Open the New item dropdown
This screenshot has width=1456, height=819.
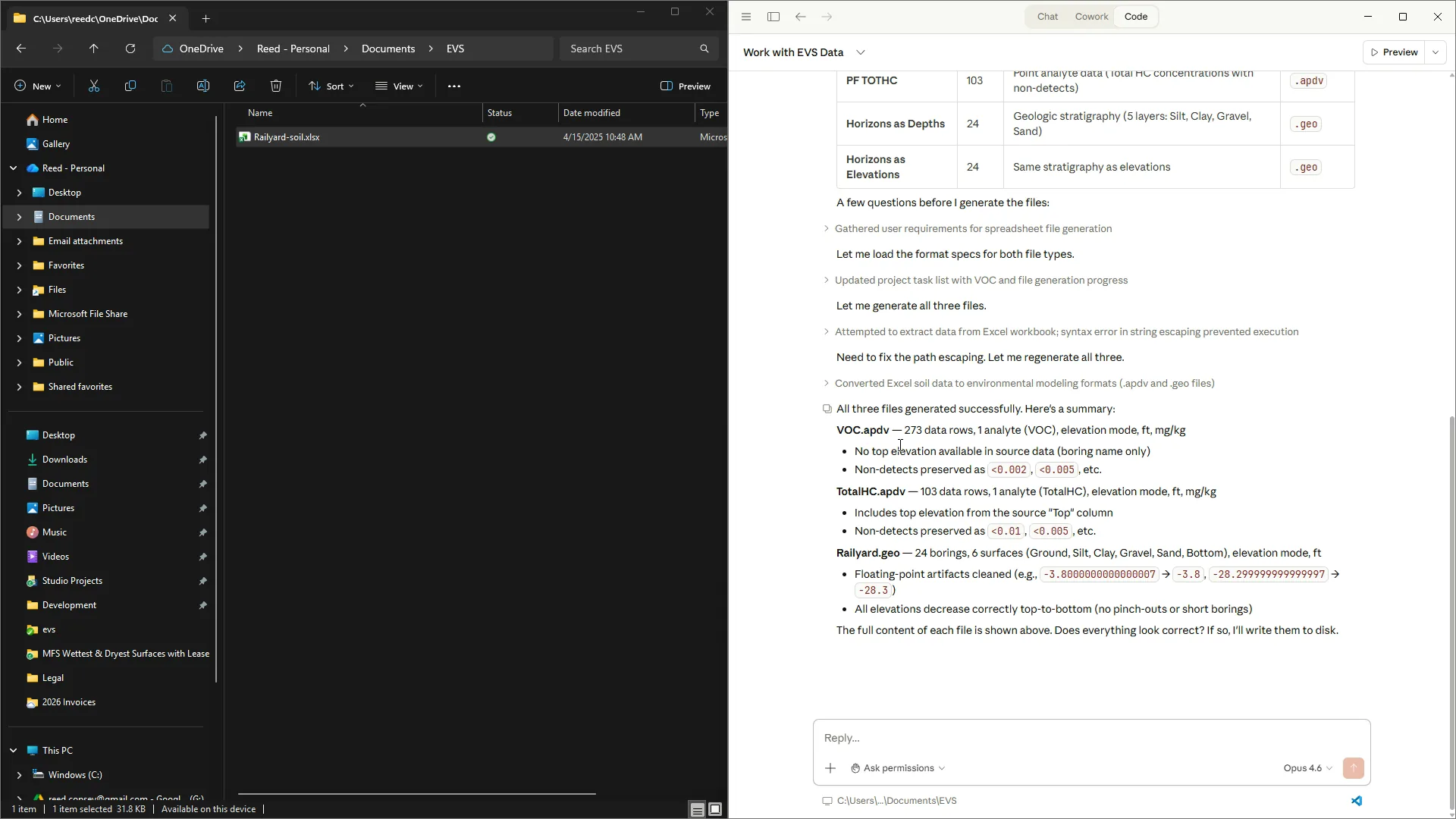pos(38,86)
